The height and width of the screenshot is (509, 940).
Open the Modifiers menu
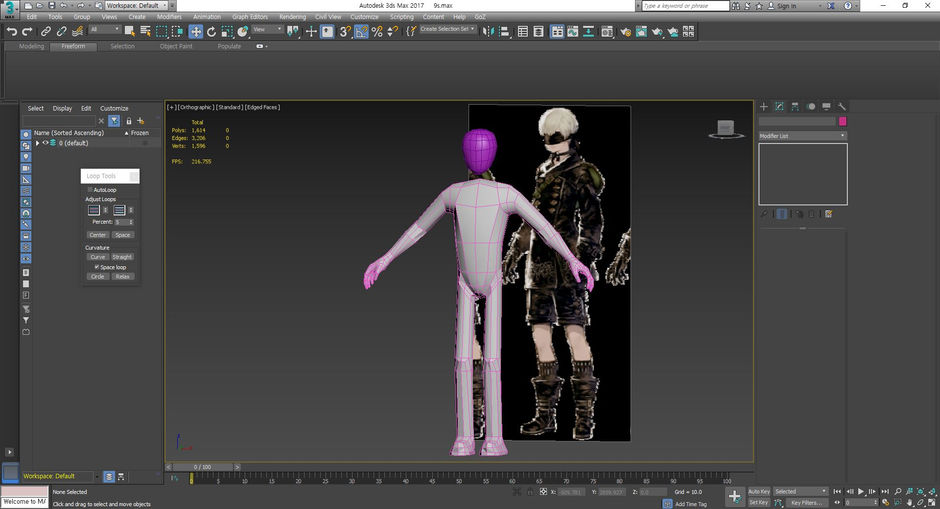tap(169, 17)
